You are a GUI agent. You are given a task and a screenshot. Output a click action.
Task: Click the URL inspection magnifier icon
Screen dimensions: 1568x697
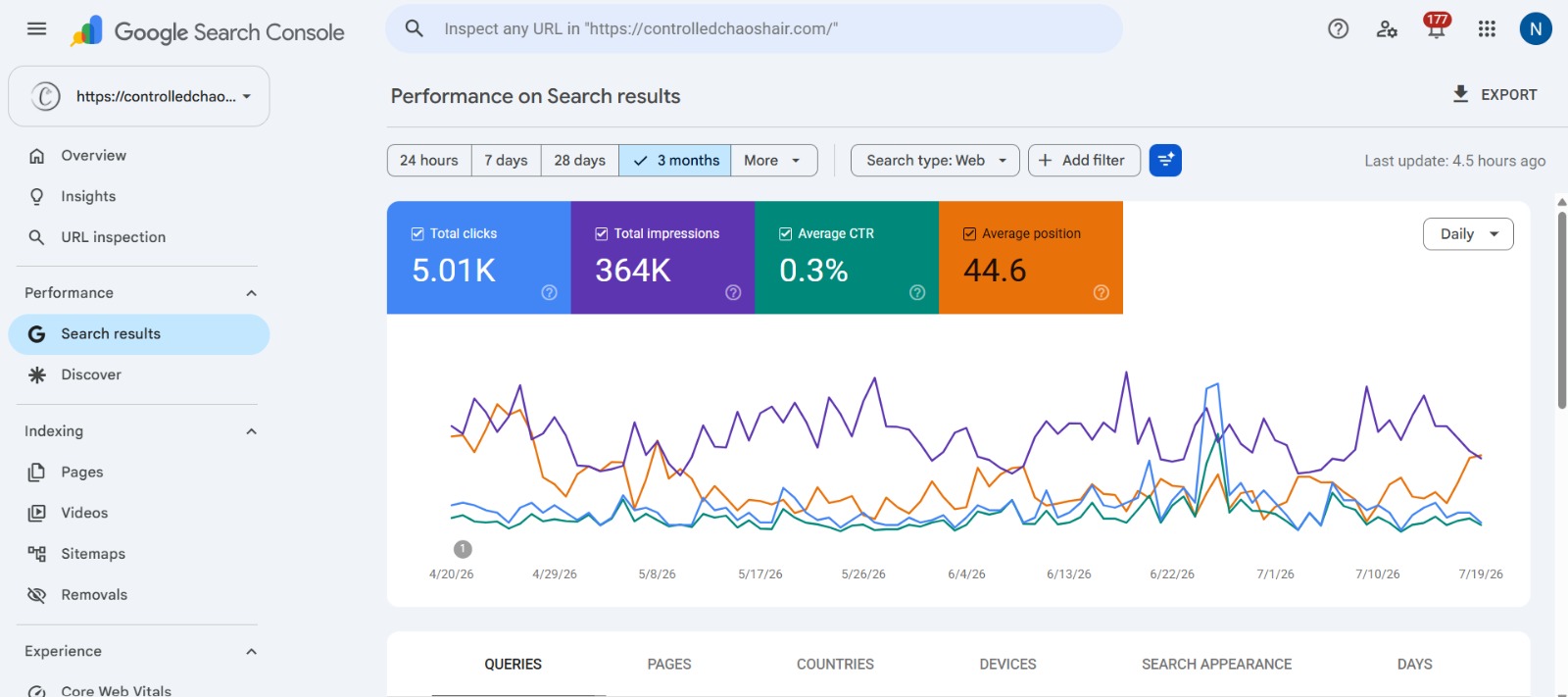click(x=37, y=237)
